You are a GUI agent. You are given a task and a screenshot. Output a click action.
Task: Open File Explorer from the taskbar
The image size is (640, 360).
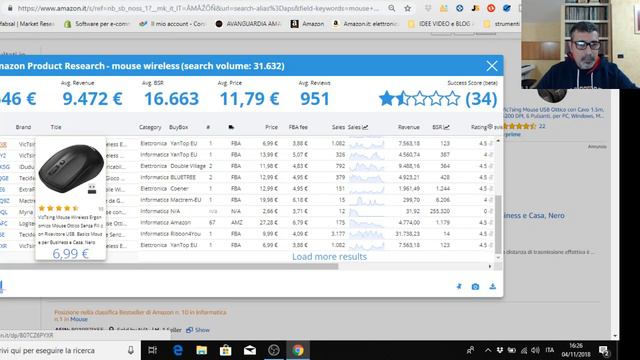pyautogui.click(x=202, y=350)
